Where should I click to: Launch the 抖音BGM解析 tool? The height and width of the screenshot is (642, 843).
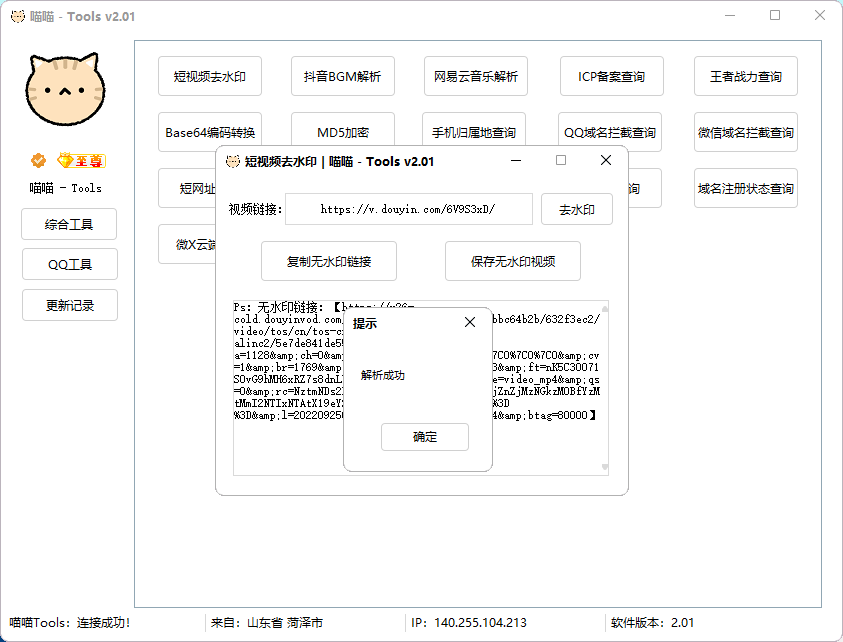pos(342,76)
